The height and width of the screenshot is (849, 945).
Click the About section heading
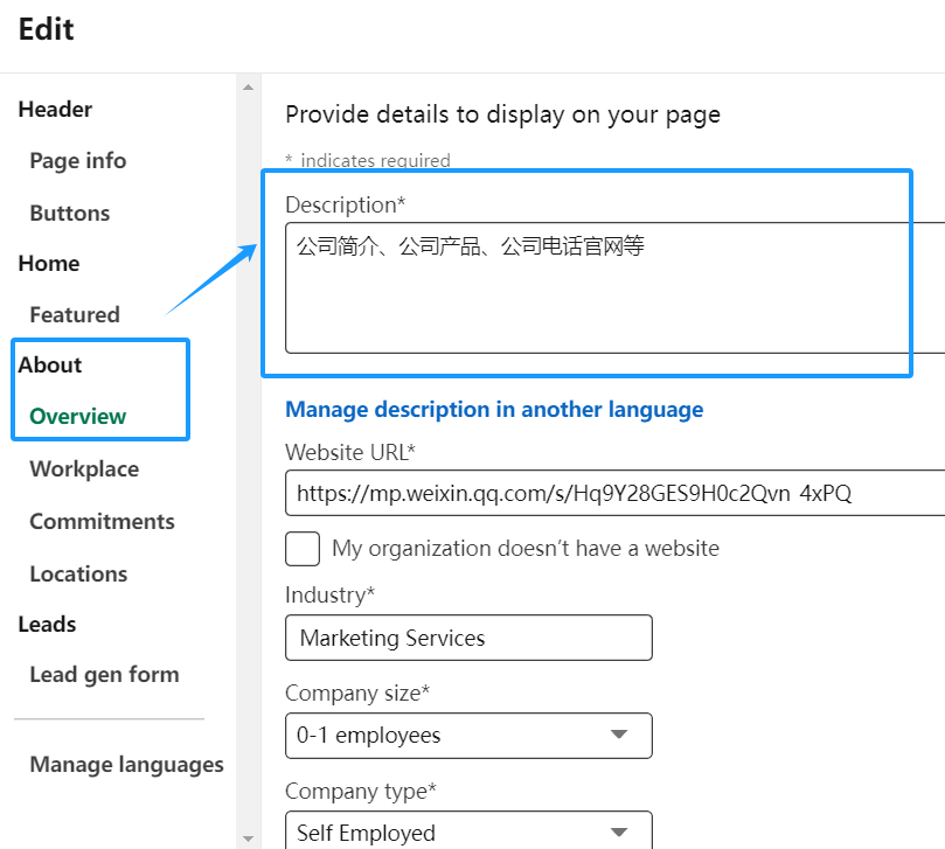(50, 365)
